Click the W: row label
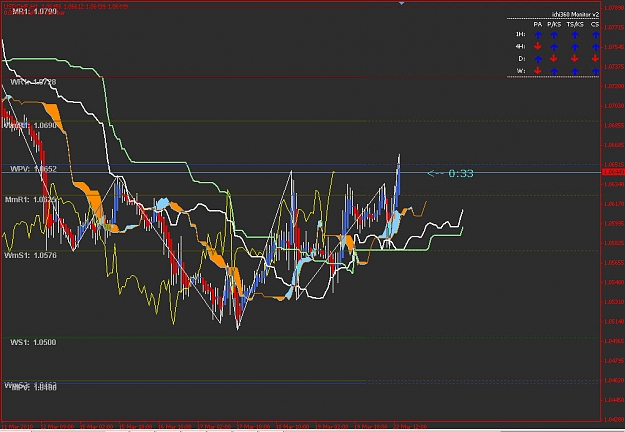The height and width of the screenshot is (432, 625). pyautogui.click(x=521, y=71)
